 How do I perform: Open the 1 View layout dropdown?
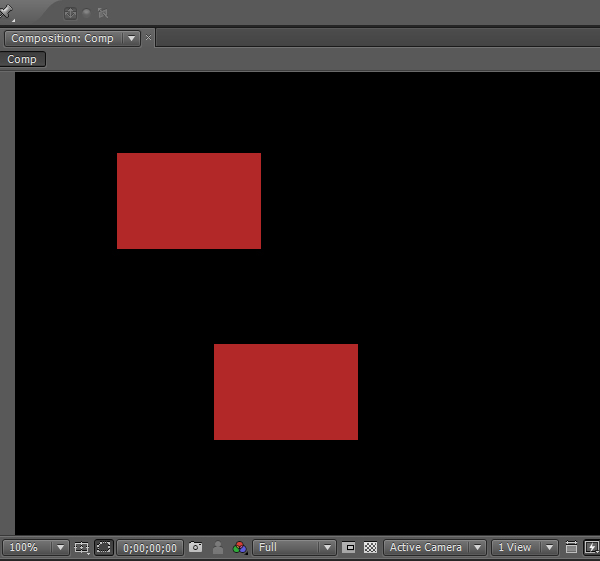click(525, 547)
